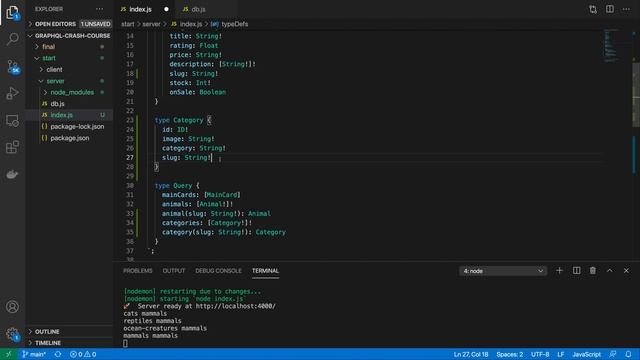Image resolution: width=640 pixels, height=360 pixels.
Task: Open the Explorer view in activity bar
Action: pos(12,13)
